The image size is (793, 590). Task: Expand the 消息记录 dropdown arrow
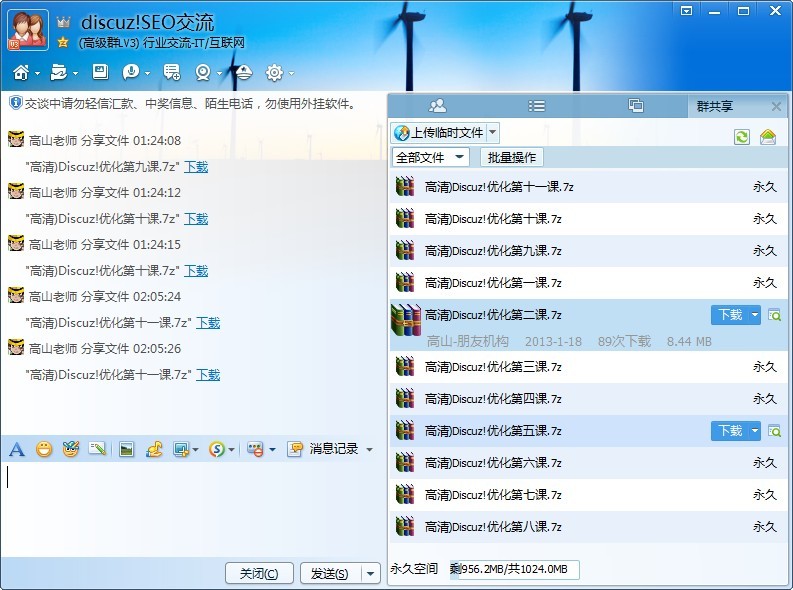coord(370,449)
